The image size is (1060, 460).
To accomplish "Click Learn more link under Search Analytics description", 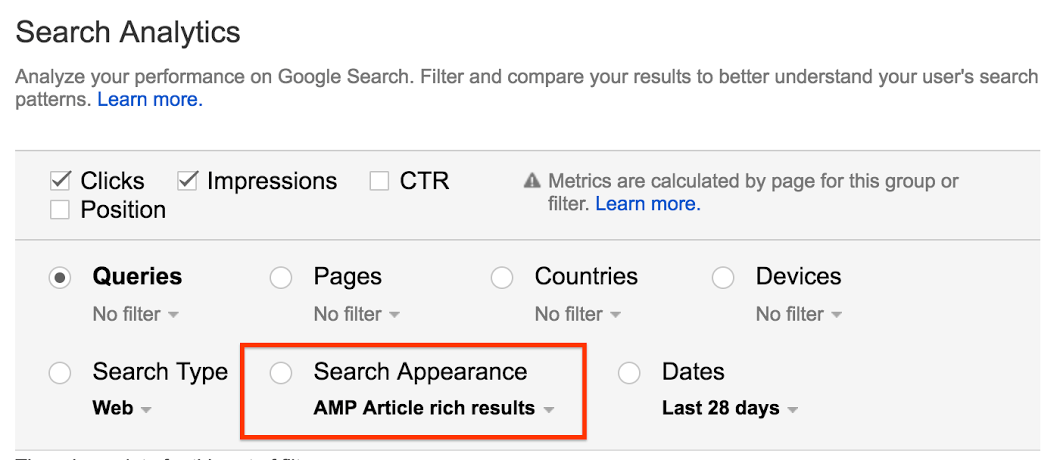I will [x=150, y=100].
